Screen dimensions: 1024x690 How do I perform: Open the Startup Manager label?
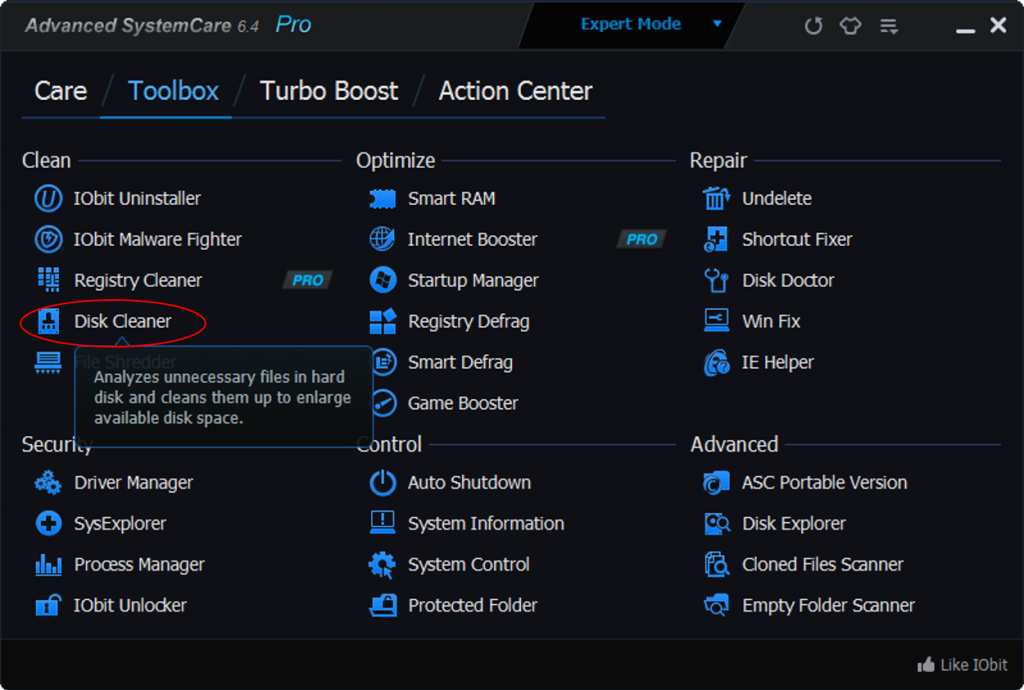(x=473, y=281)
